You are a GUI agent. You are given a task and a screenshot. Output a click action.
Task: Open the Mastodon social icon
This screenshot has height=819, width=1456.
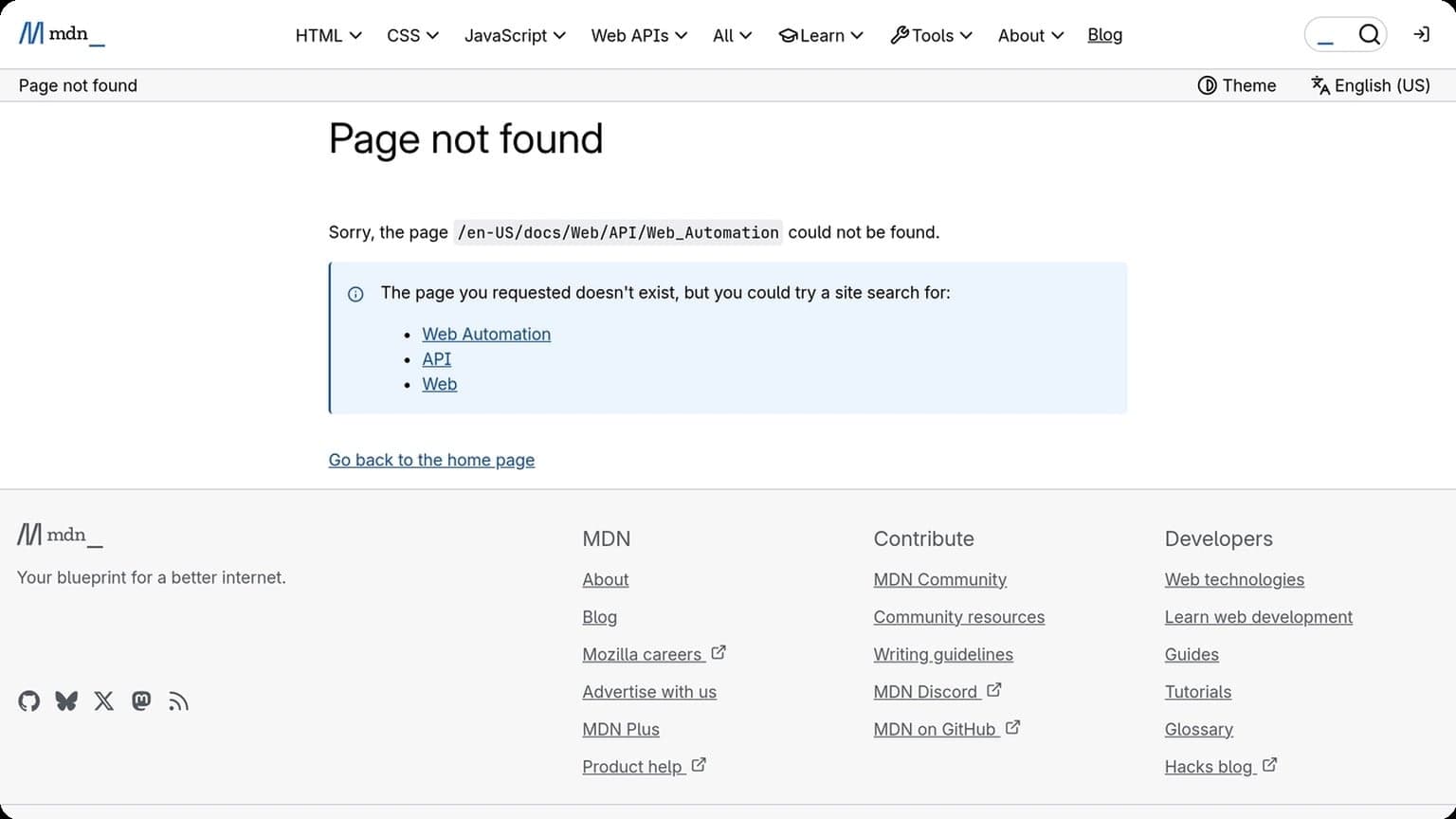pos(141,701)
